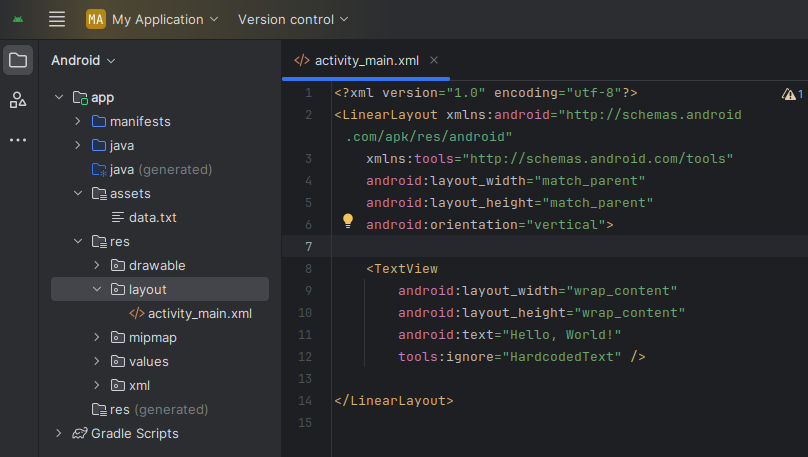The image size is (808, 457).
Task: Click the res (generated) folder icon
Action: point(99,410)
